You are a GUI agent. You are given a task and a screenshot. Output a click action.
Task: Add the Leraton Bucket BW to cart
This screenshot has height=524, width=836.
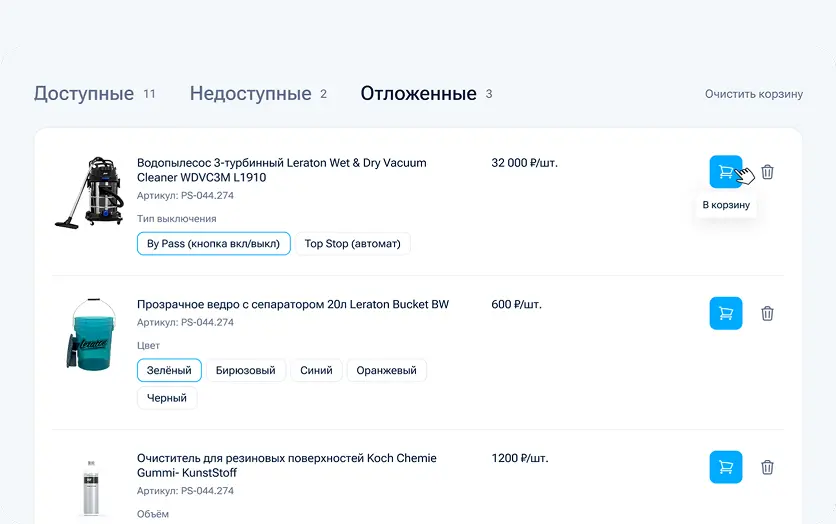[726, 313]
